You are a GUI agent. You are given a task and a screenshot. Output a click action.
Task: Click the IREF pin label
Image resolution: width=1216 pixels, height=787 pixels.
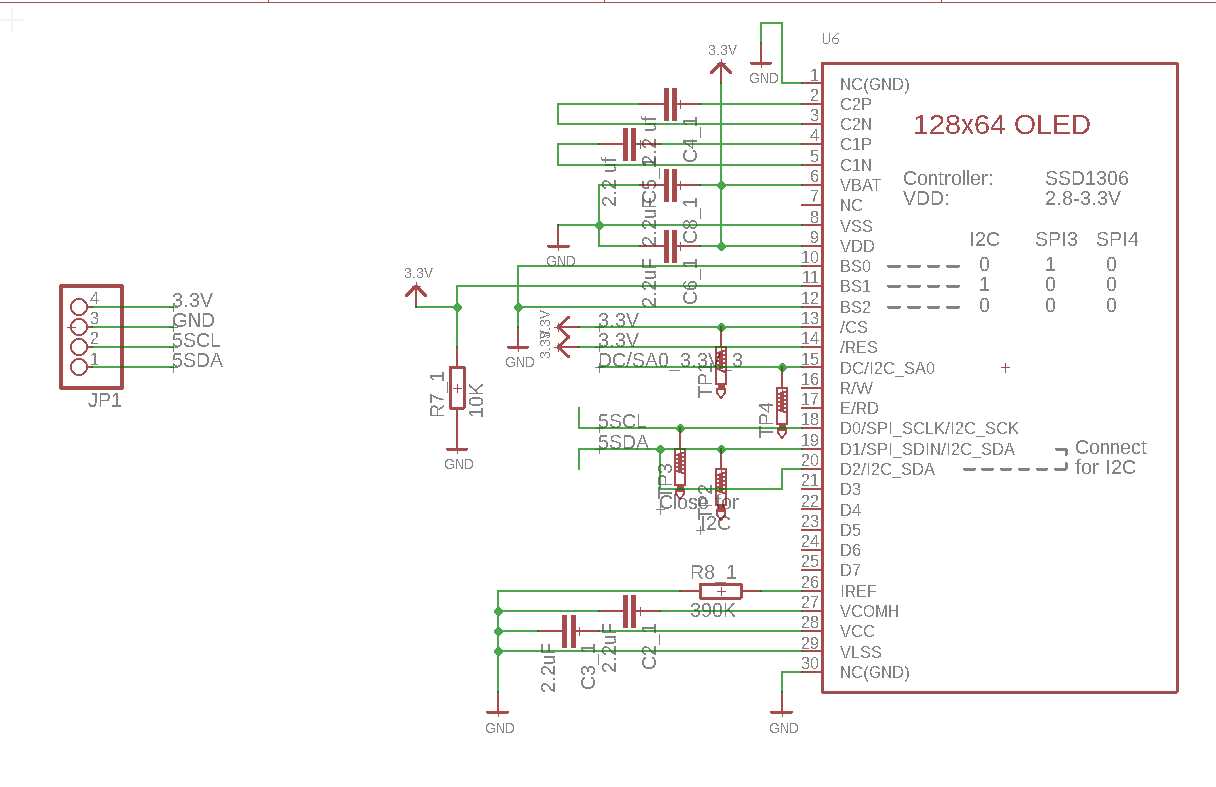858,592
